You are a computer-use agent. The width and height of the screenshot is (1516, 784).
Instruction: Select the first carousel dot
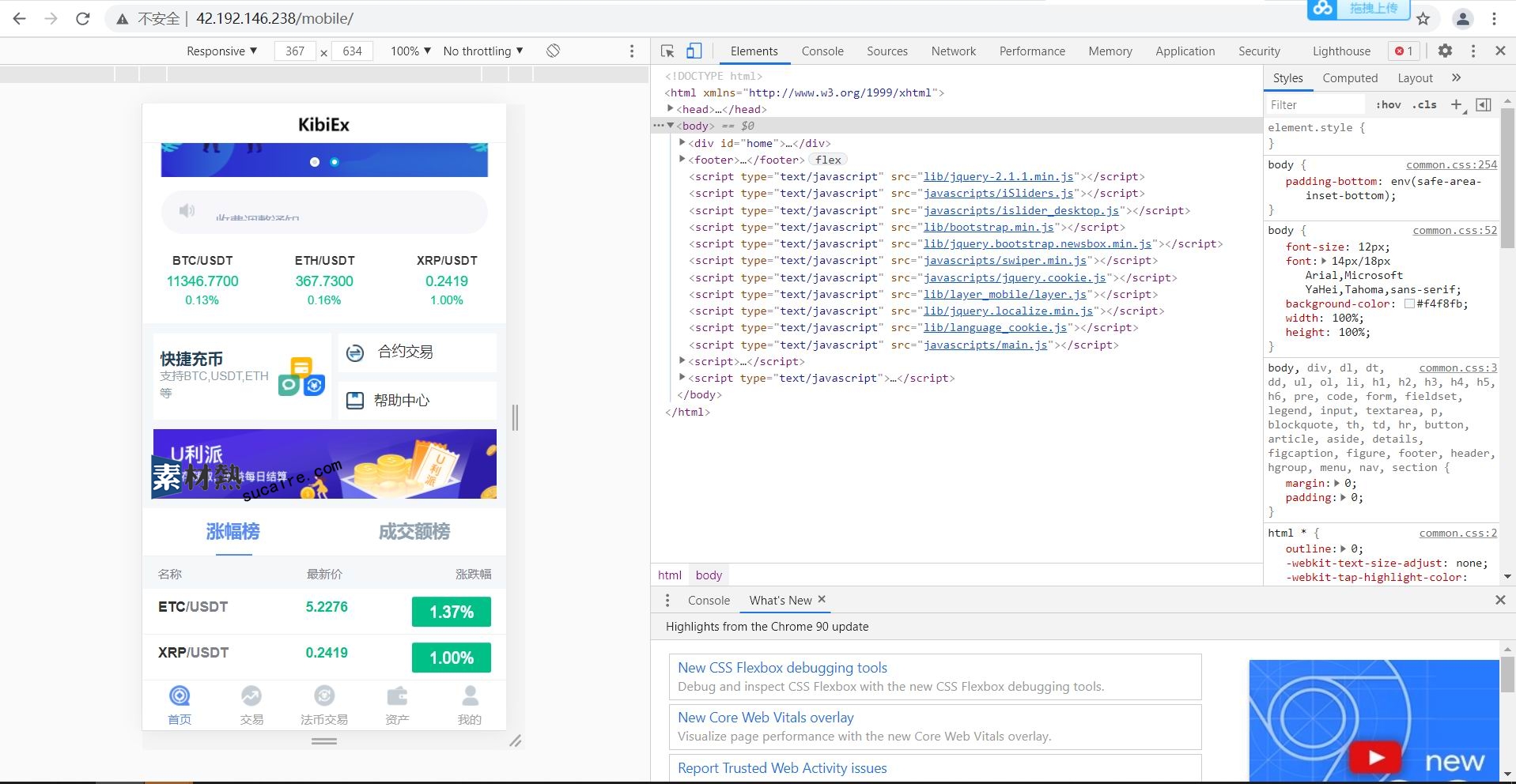(315, 162)
